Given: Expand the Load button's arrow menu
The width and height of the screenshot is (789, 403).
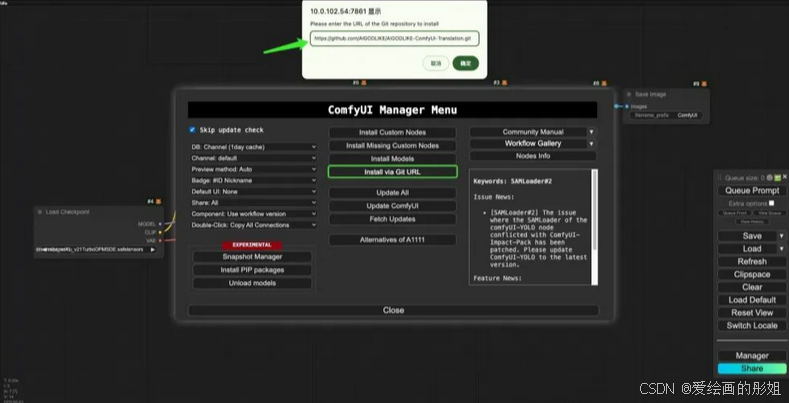Looking at the screenshot, I should [781, 249].
